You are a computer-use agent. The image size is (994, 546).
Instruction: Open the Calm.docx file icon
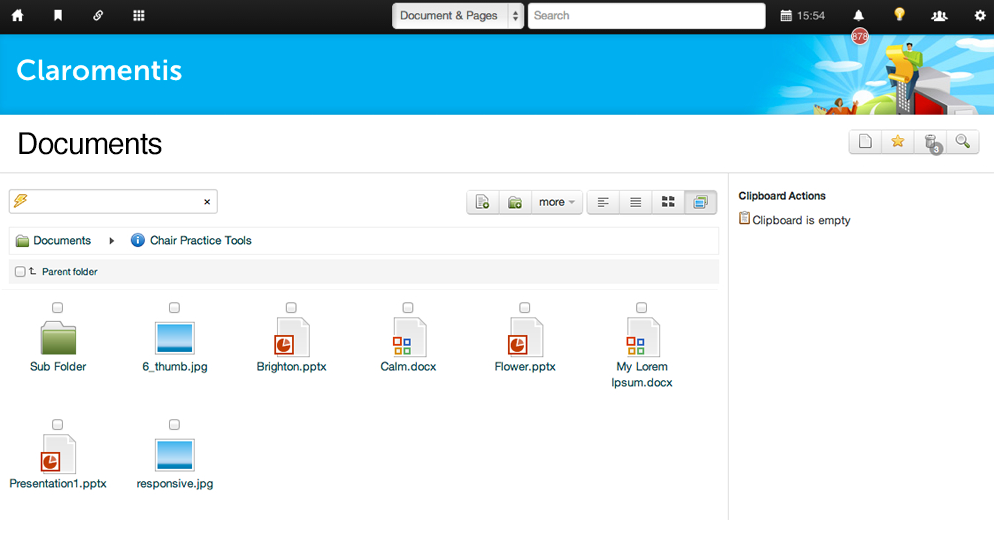pyautogui.click(x=408, y=337)
